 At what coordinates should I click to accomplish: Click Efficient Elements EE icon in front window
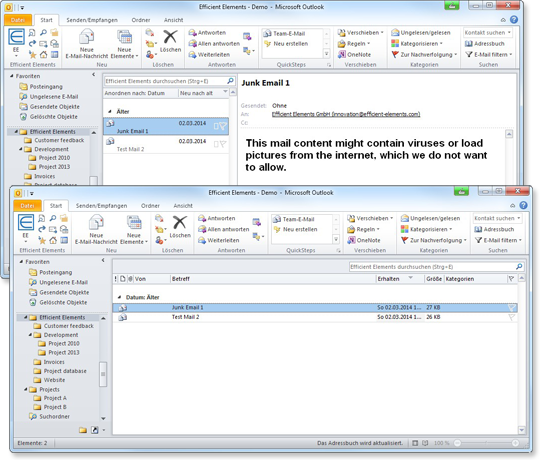26,226
